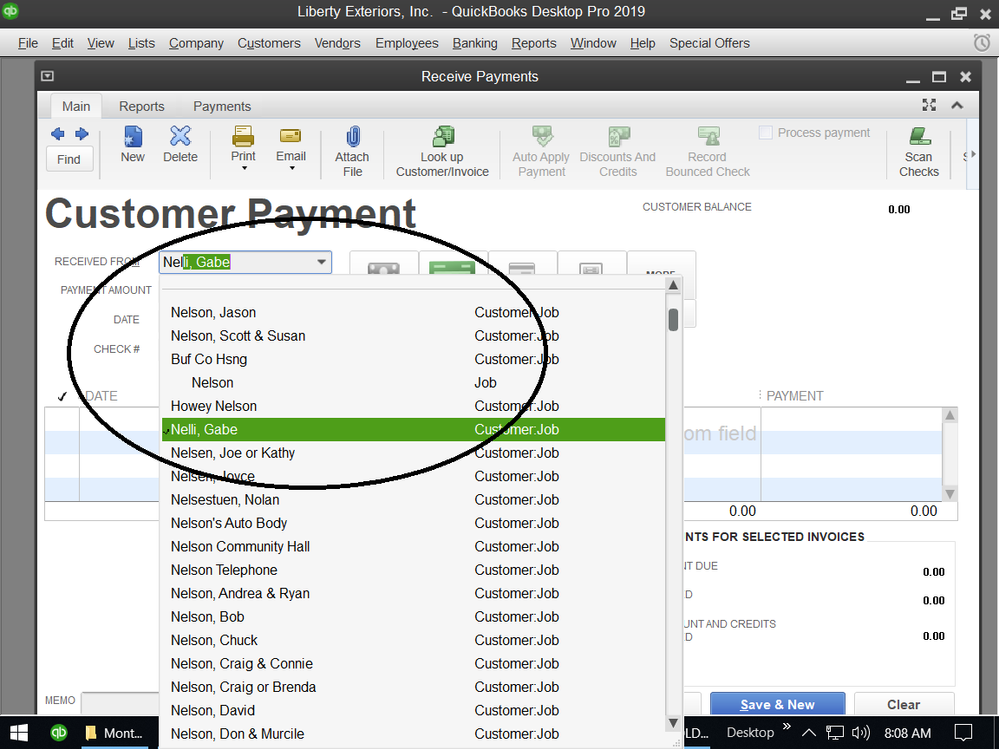Click the customer list scroll up arrow
This screenshot has height=749, width=999.
(673, 285)
